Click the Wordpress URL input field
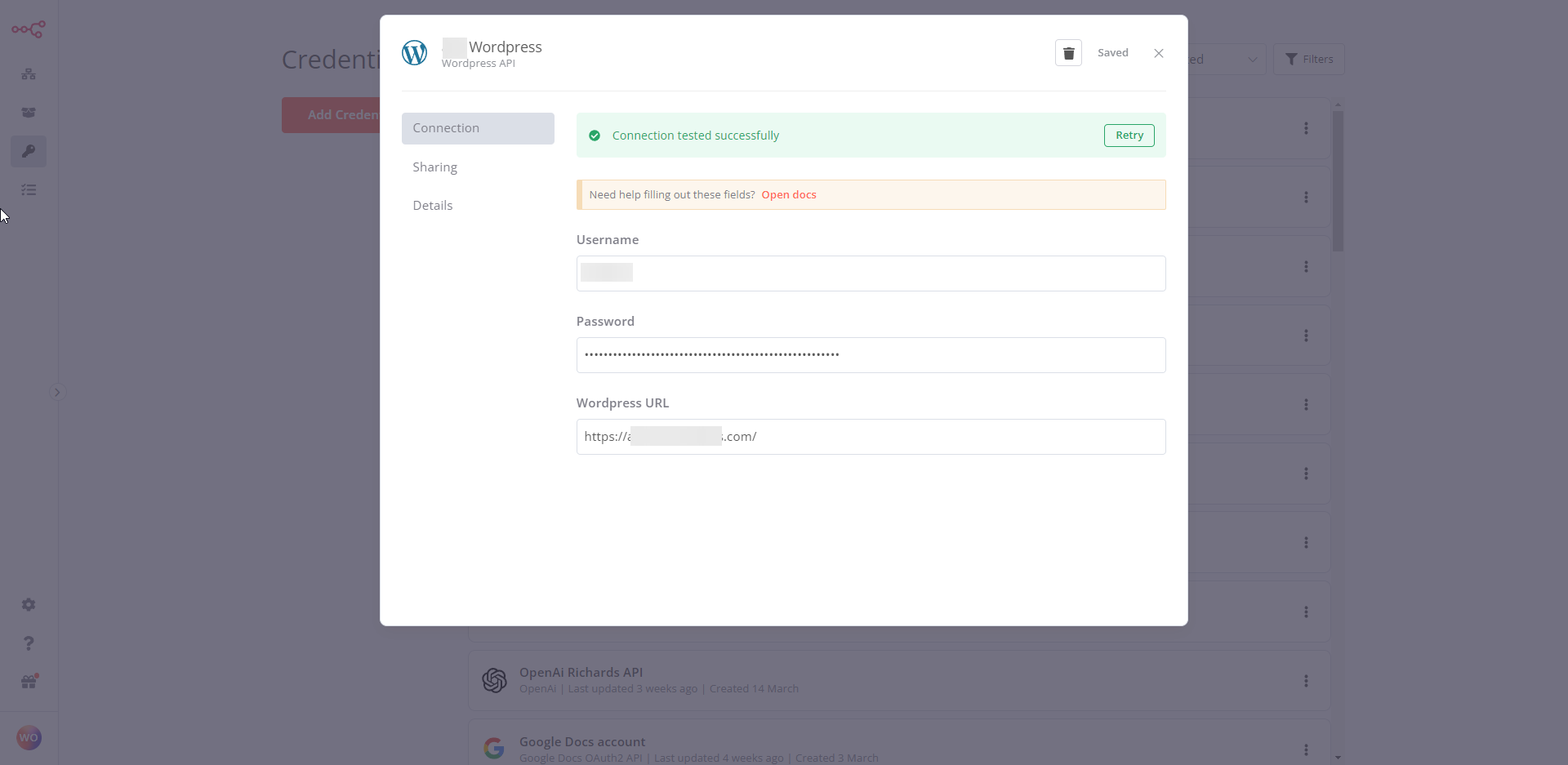Viewport: 1568px width, 765px height. [871, 437]
